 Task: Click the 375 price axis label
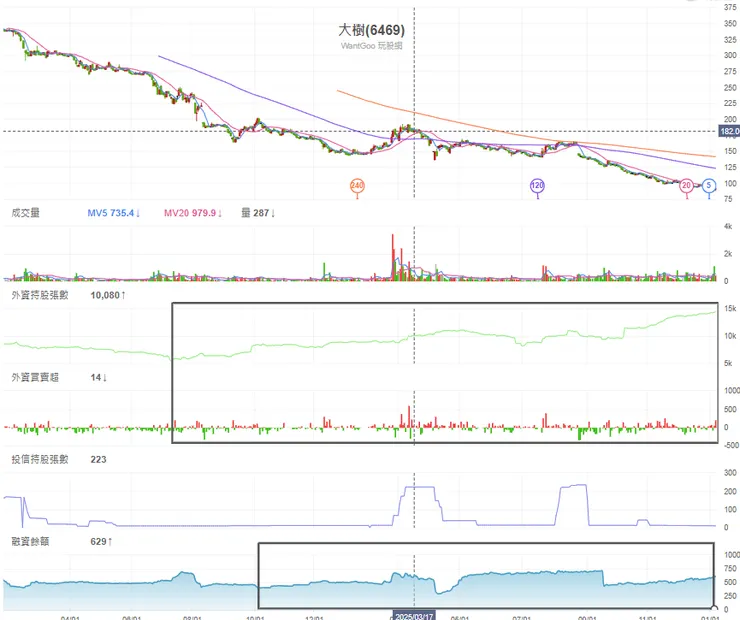(730, 7)
